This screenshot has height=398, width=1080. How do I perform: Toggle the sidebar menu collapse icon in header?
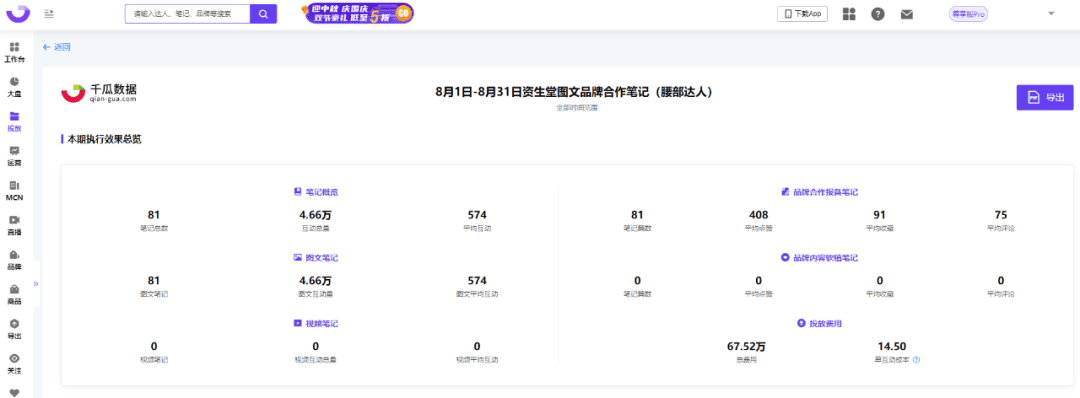48,14
